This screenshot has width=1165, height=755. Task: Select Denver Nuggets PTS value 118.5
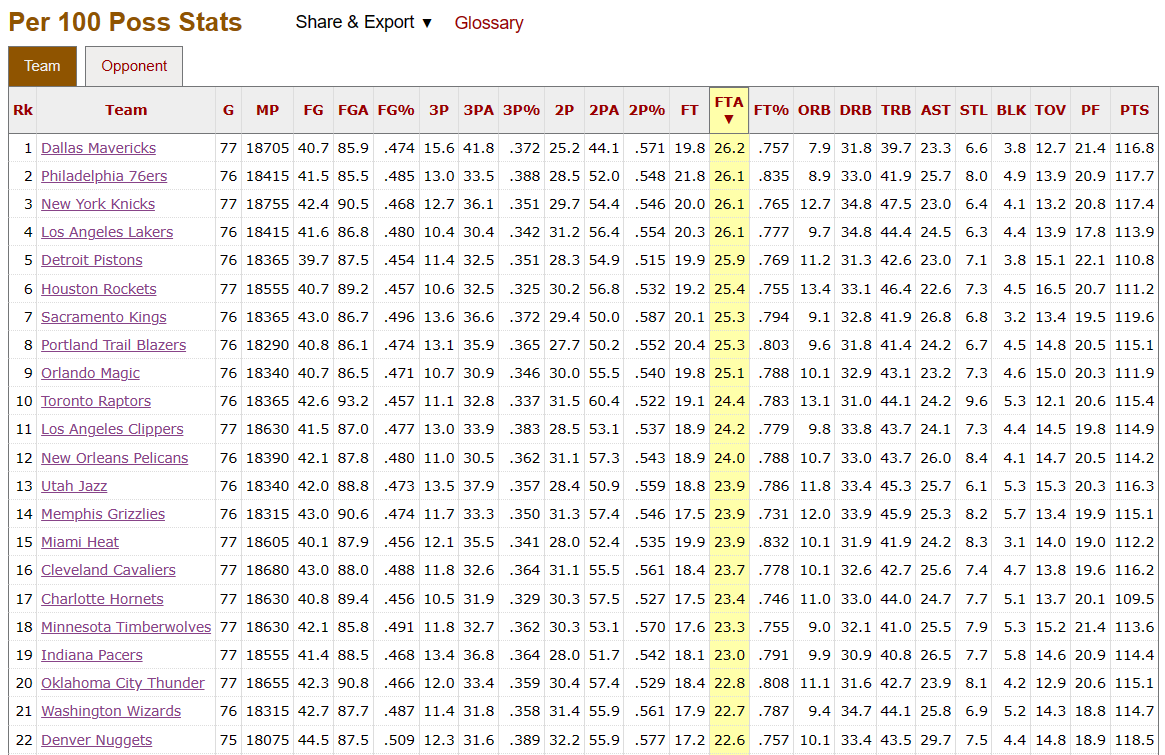point(1135,740)
